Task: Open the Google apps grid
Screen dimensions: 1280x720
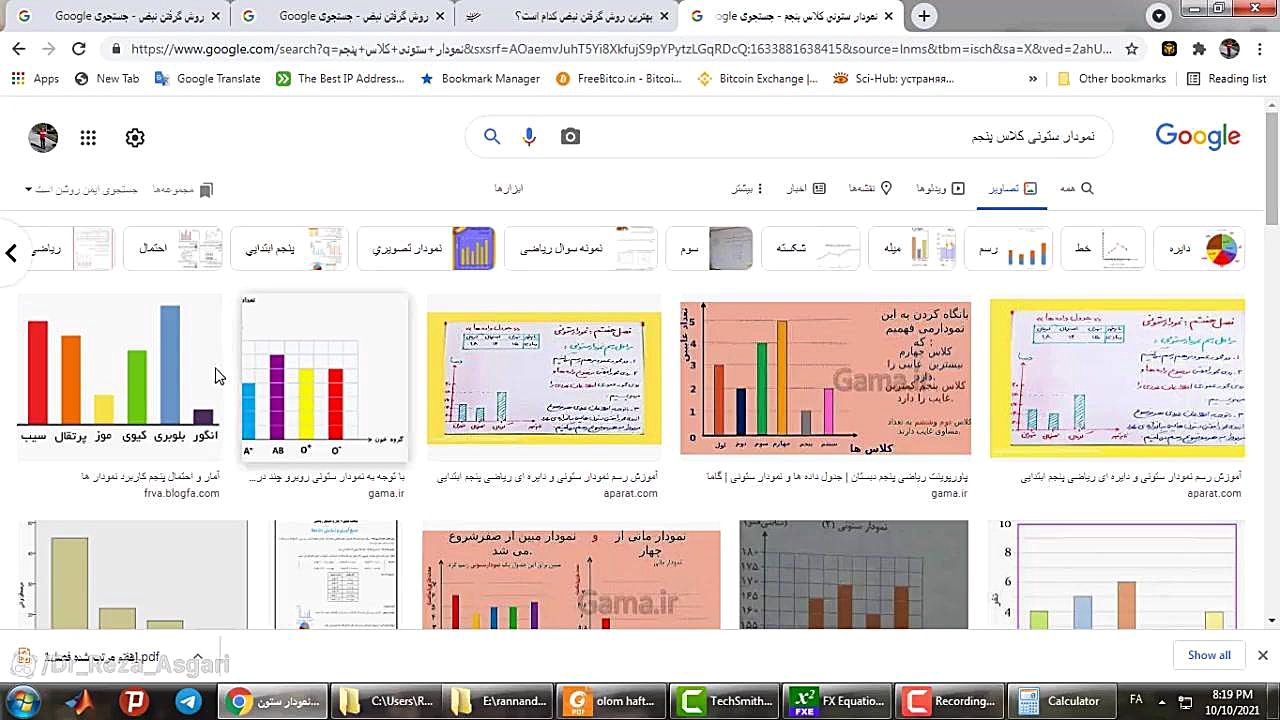Action: [88, 138]
